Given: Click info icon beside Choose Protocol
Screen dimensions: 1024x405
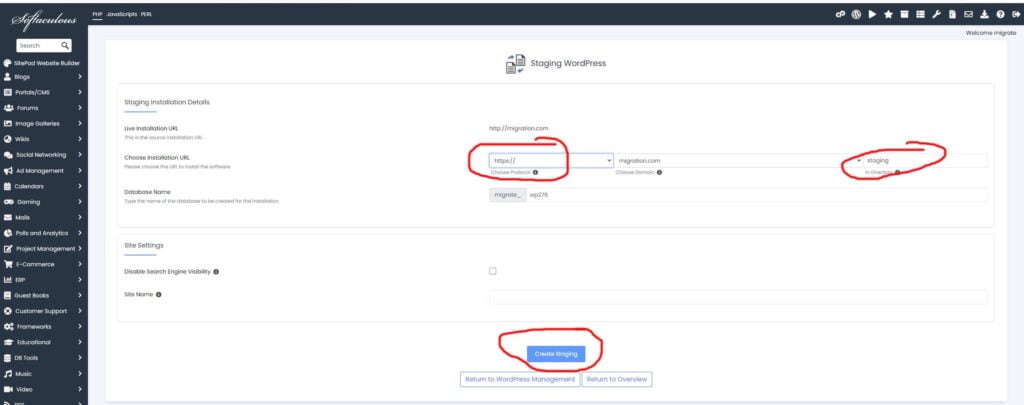Looking at the screenshot, I should 535,172.
